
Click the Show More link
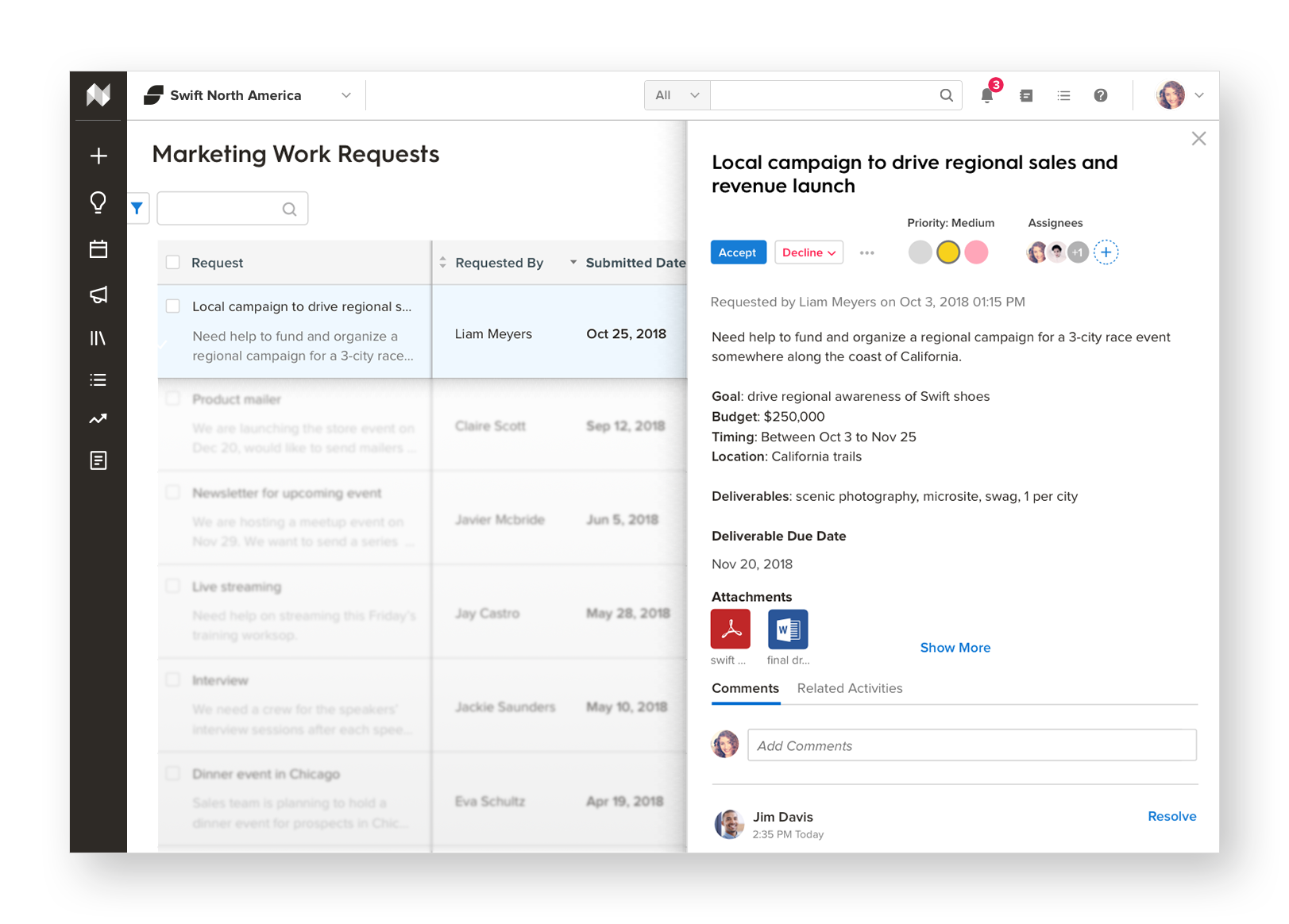pyautogui.click(x=955, y=648)
